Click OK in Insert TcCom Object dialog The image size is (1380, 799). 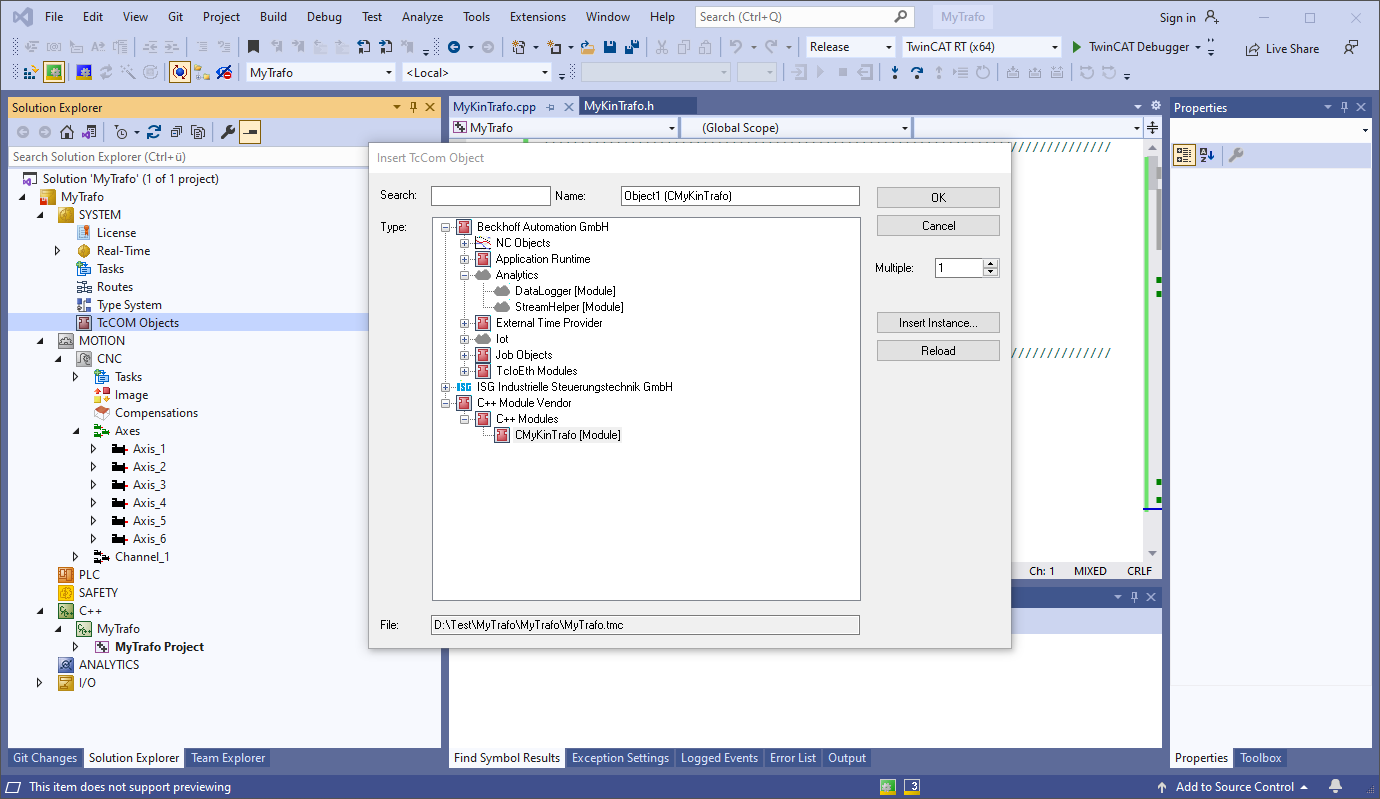[938, 198]
